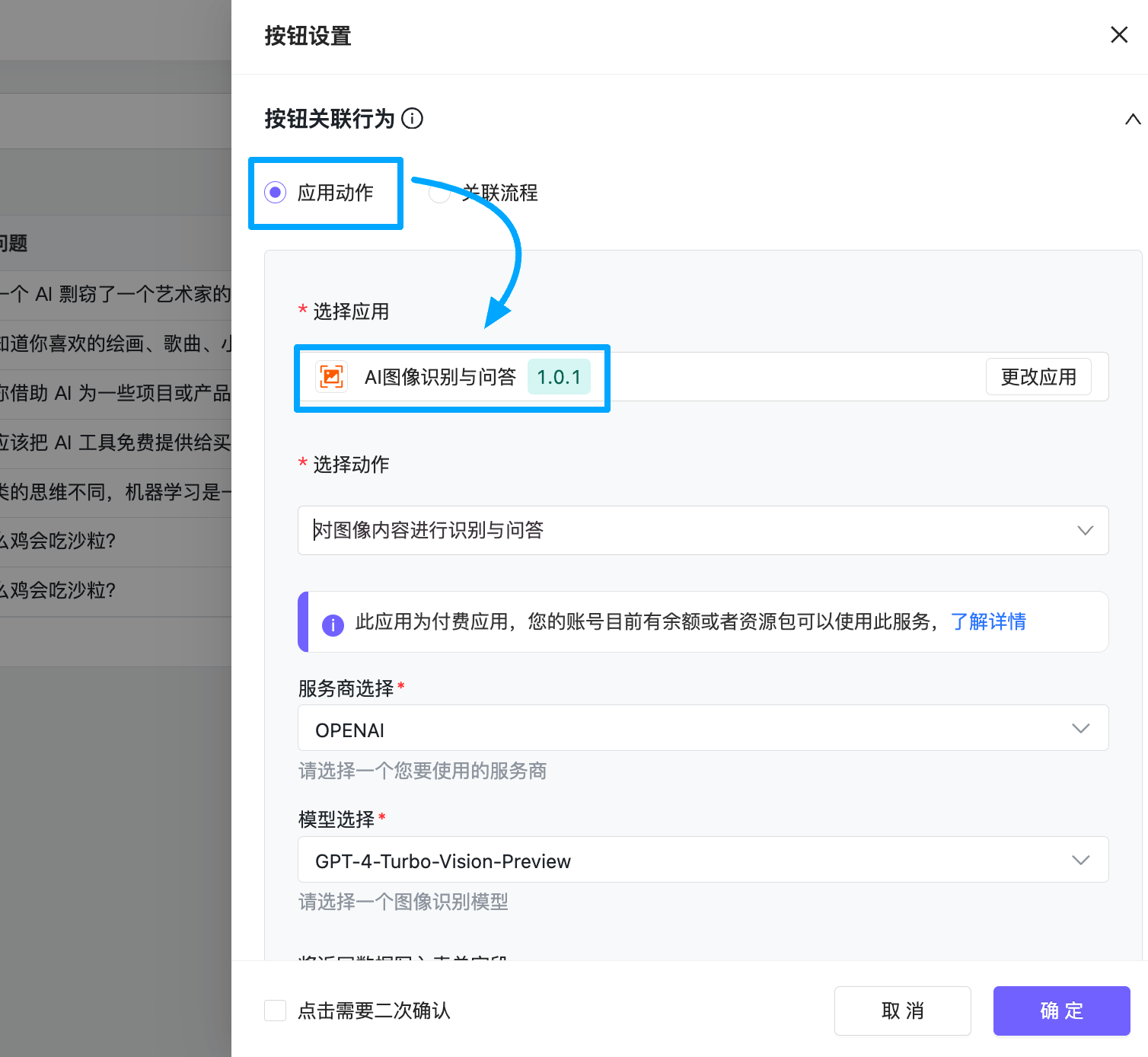The height and width of the screenshot is (1057, 1148).
Task: Click the purple info icon in the paid app notice
Action: click(333, 624)
